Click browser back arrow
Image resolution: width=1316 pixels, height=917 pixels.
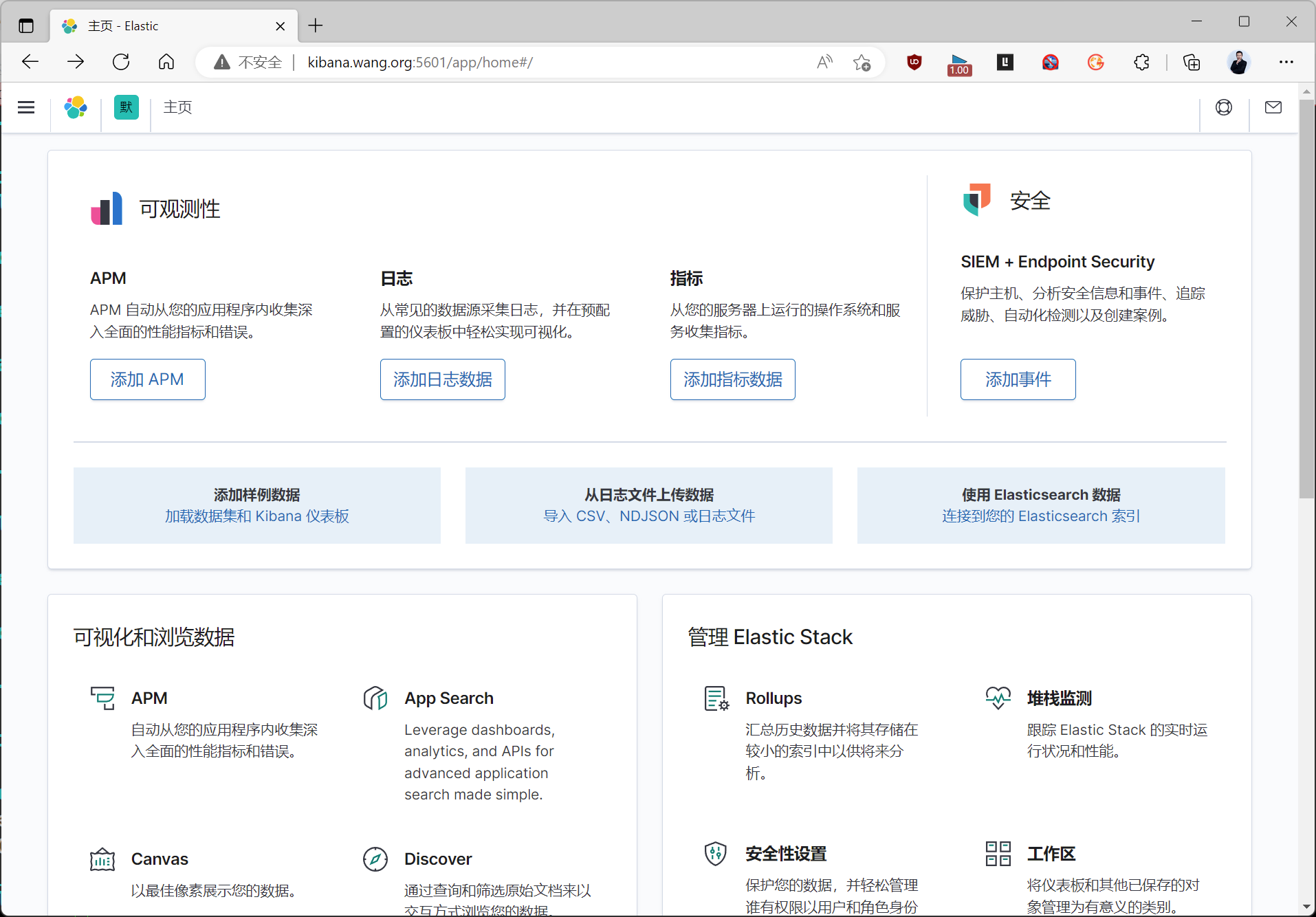coord(30,62)
